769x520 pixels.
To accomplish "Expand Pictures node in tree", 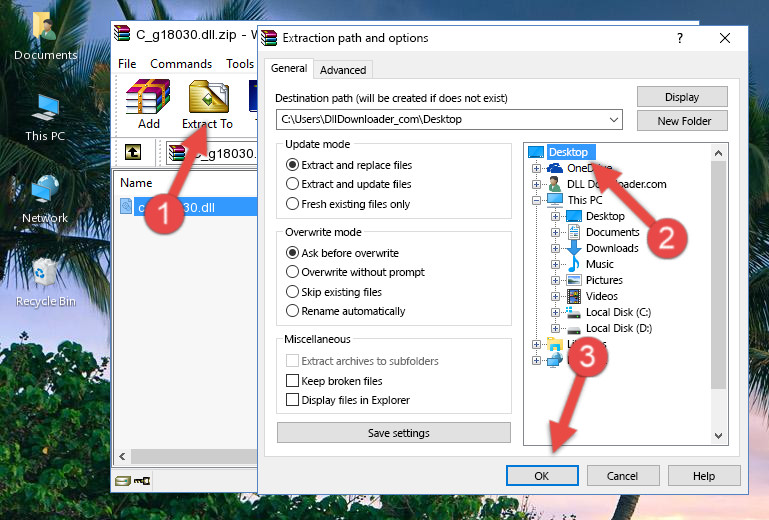I will click(x=555, y=281).
